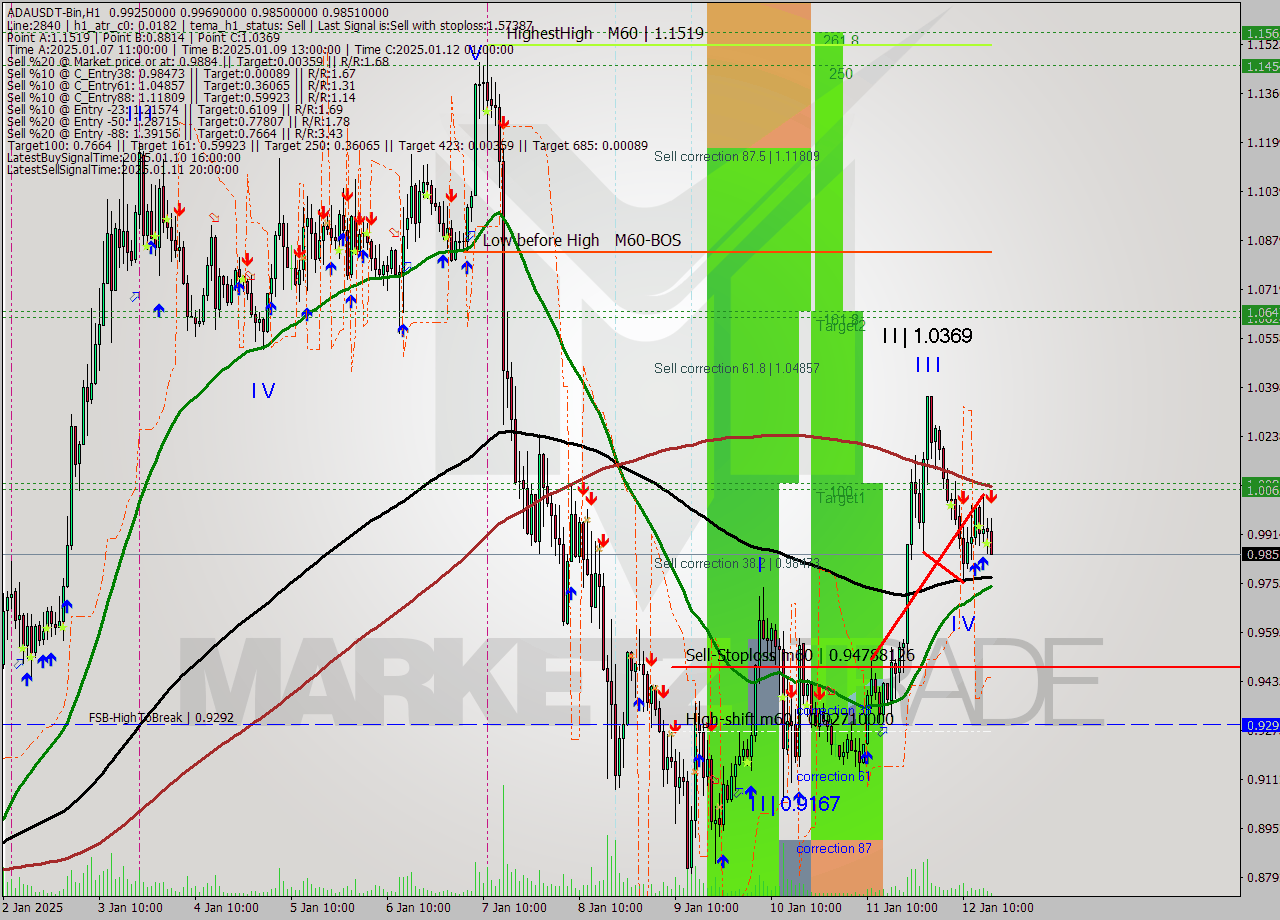Click the '5 Jan 10:00' time label
The height and width of the screenshot is (920, 1280).
[321, 908]
